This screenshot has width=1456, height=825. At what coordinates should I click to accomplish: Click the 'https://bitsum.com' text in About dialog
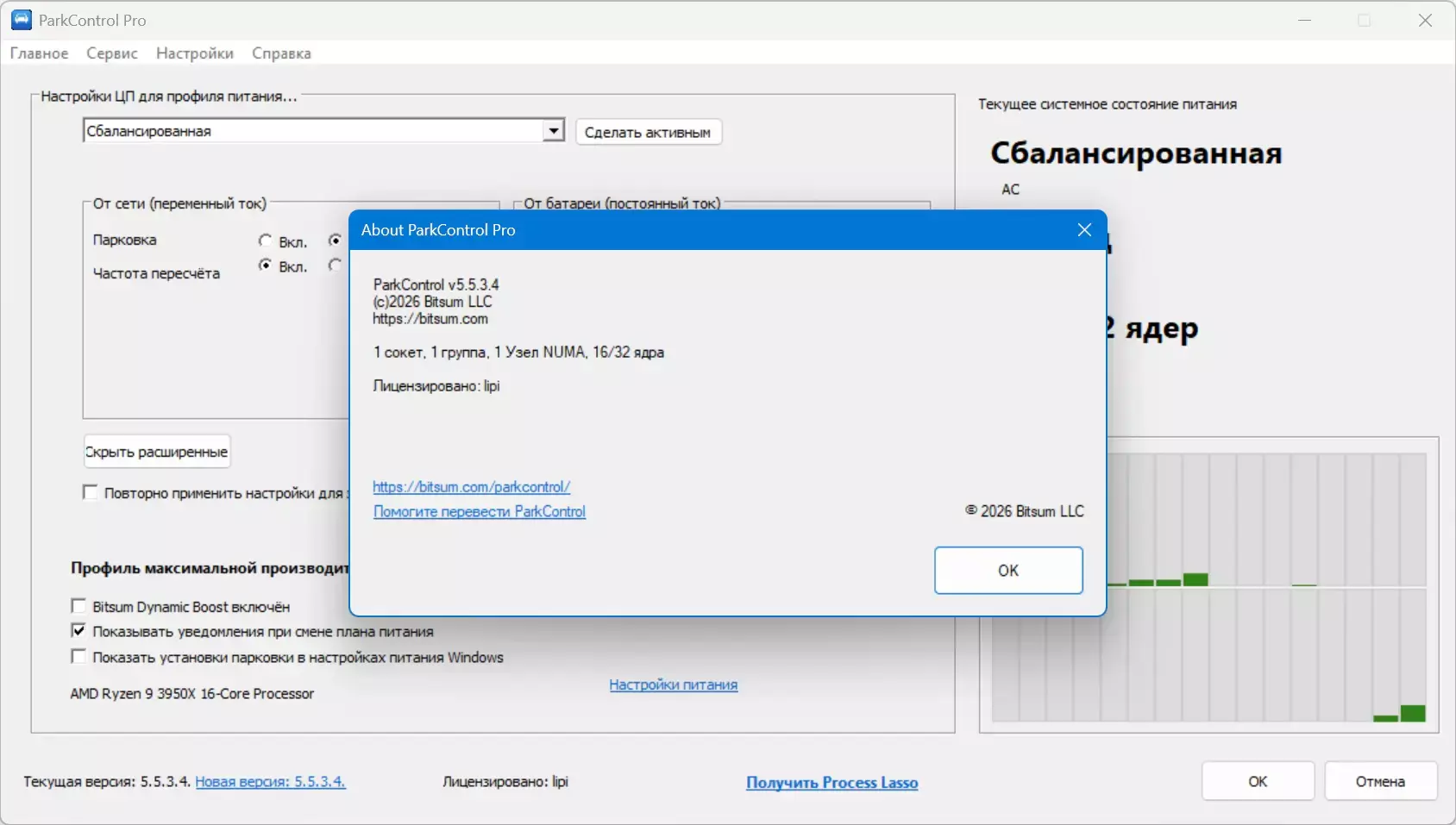[430, 318]
